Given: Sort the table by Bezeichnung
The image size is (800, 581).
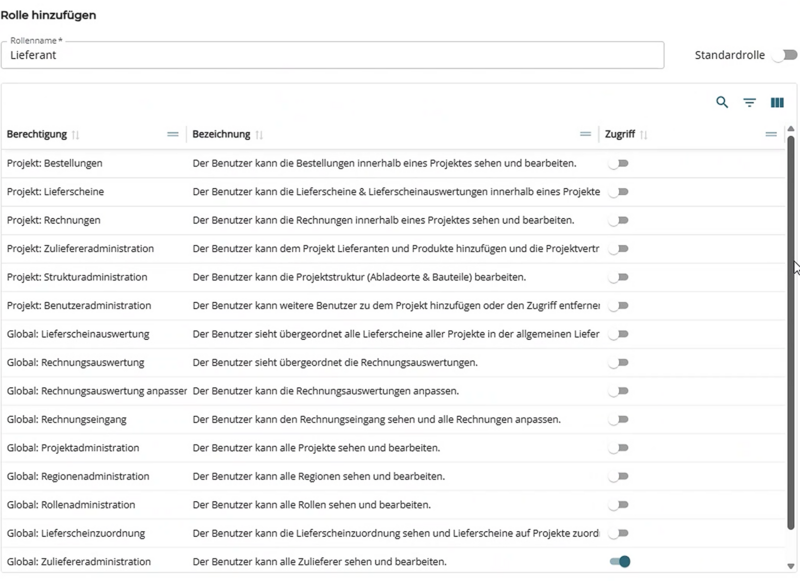Looking at the screenshot, I should (x=257, y=133).
